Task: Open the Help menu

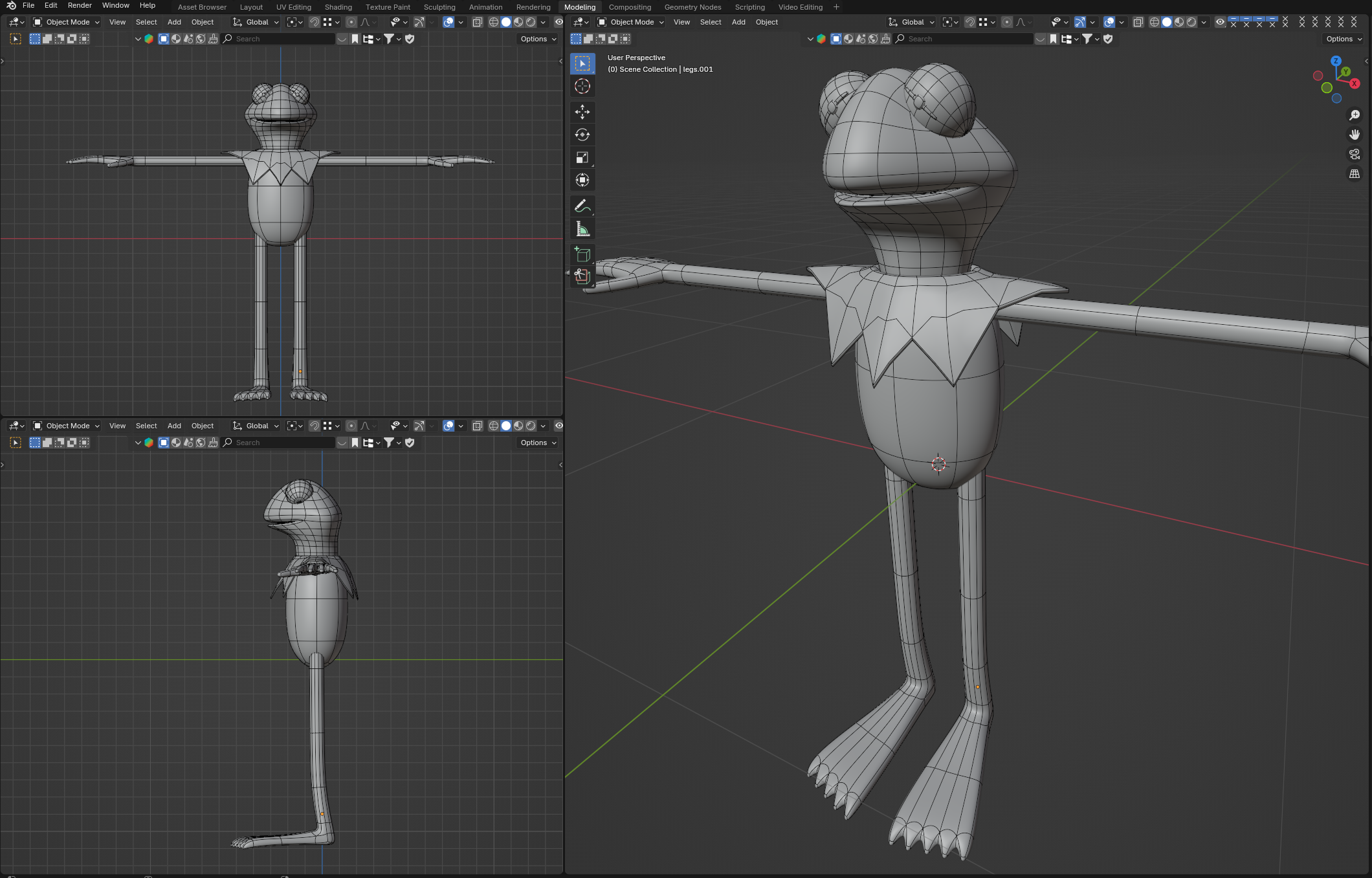Action: click(x=148, y=5)
